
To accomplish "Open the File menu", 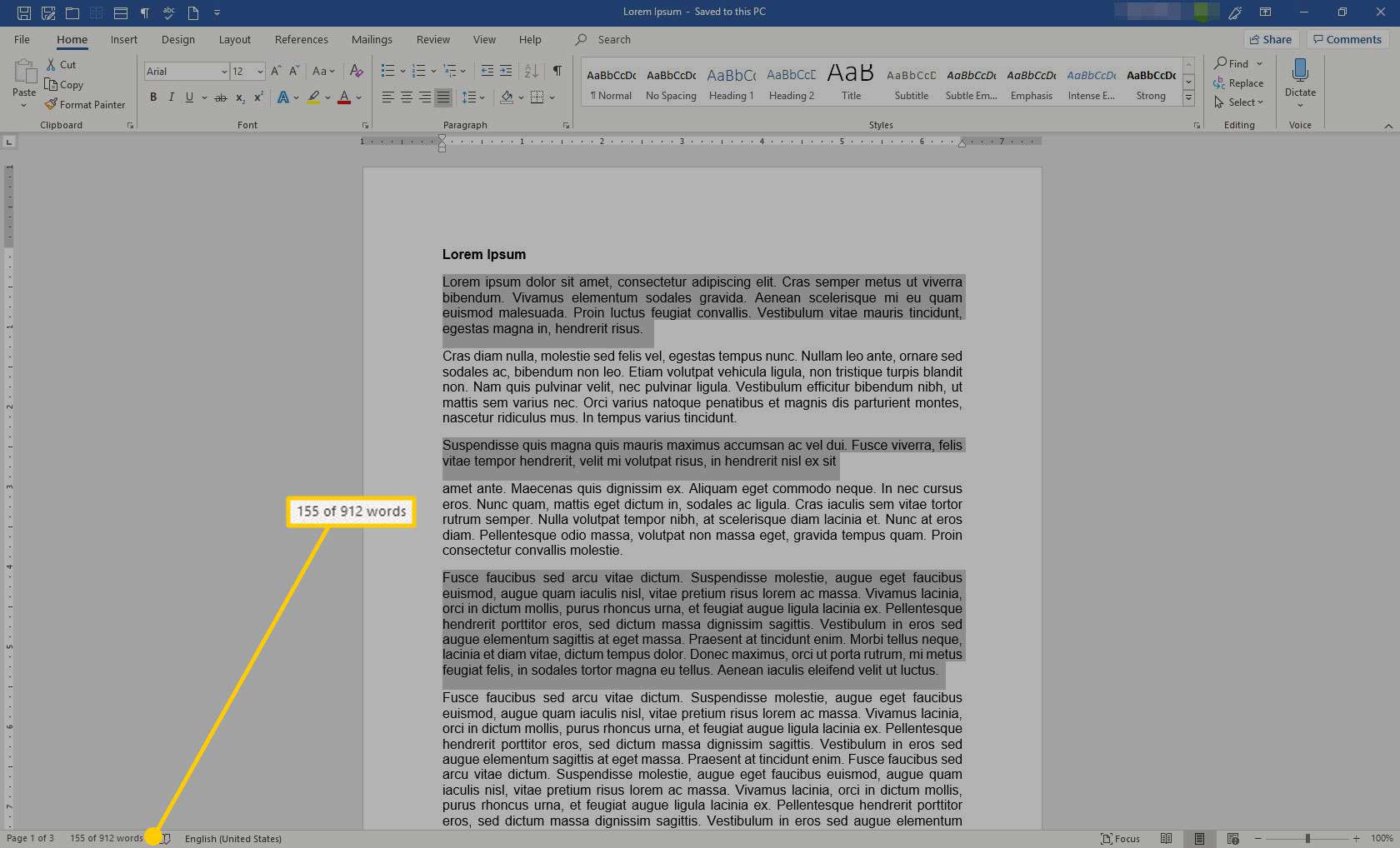I will tap(22, 39).
